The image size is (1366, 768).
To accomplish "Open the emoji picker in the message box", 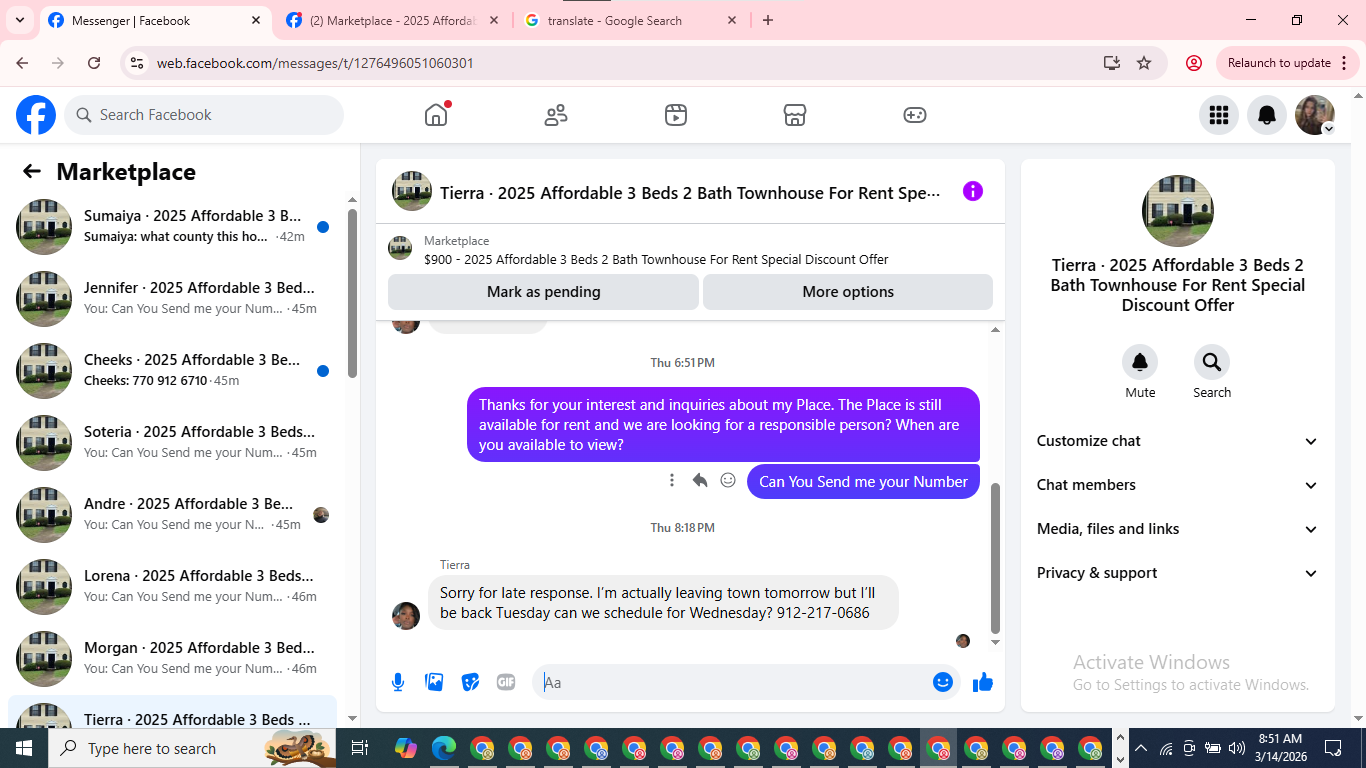I will [943, 682].
